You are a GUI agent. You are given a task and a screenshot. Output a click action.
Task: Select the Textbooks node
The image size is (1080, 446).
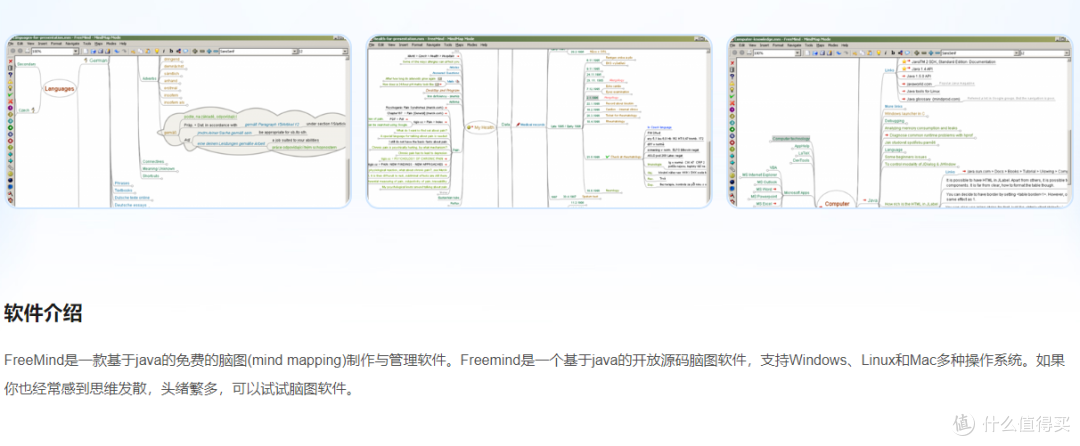point(123,190)
